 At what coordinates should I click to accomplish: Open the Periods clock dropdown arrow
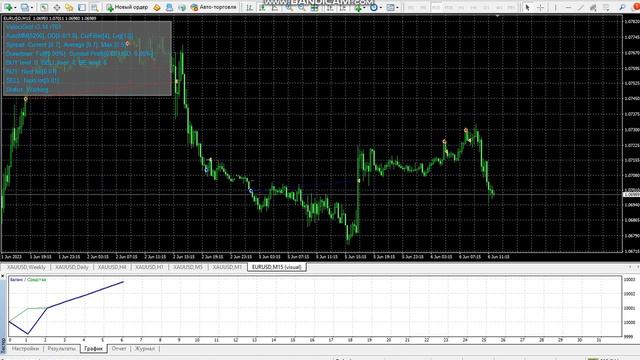[x=380, y=7]
